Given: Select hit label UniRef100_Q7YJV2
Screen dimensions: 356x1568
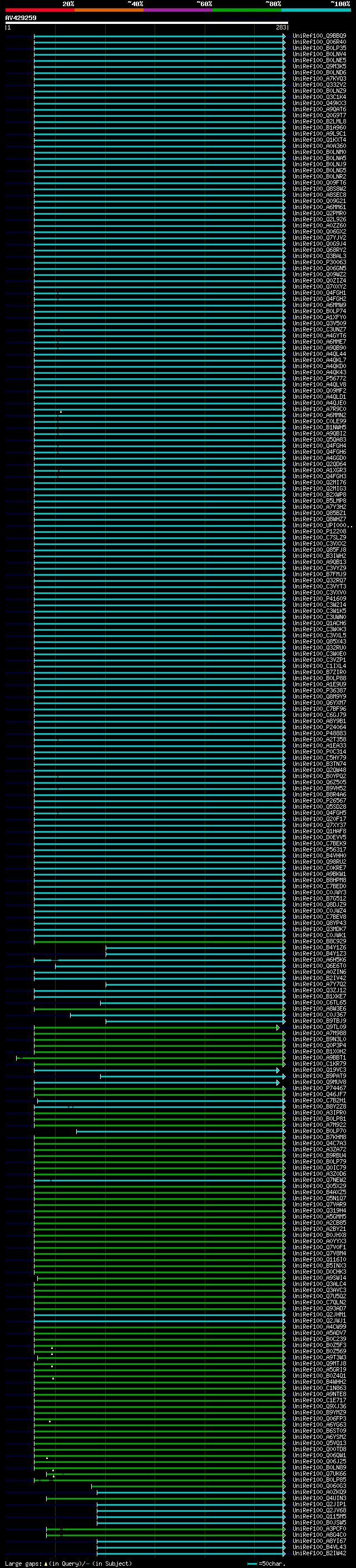Looking at the screenshot, I should click(x=319, y=238).
